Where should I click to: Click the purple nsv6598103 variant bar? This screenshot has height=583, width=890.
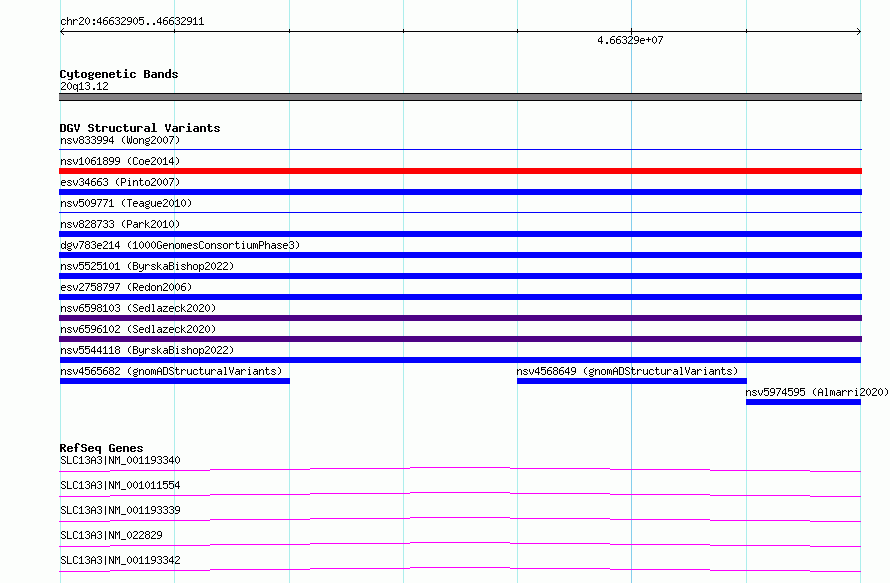(460, 318)
